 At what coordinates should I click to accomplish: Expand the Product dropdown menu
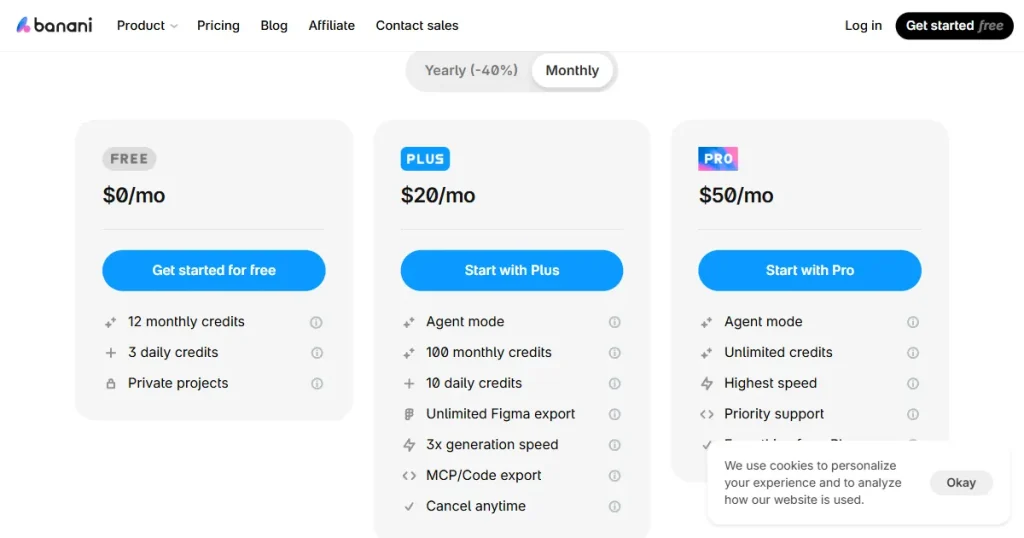(x=147, y=25)
